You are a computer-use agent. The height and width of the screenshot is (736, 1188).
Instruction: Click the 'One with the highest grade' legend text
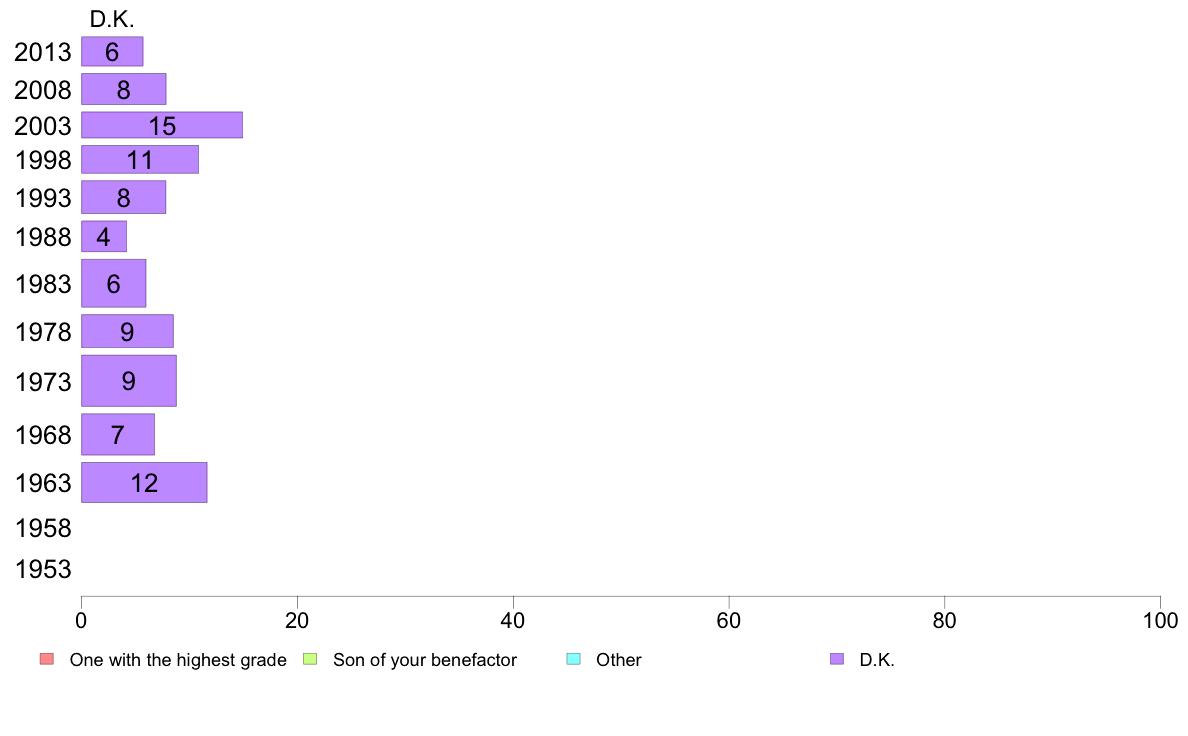(x=178, y=660)
